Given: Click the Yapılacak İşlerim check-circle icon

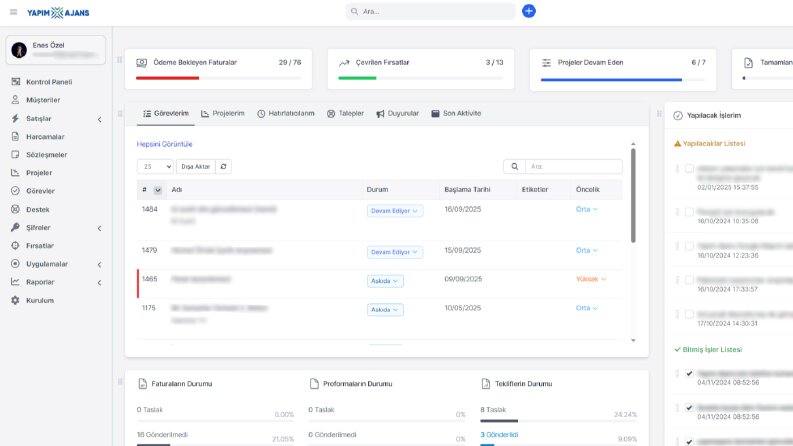Looking at the screenshot, I should [x=678, y=115].
